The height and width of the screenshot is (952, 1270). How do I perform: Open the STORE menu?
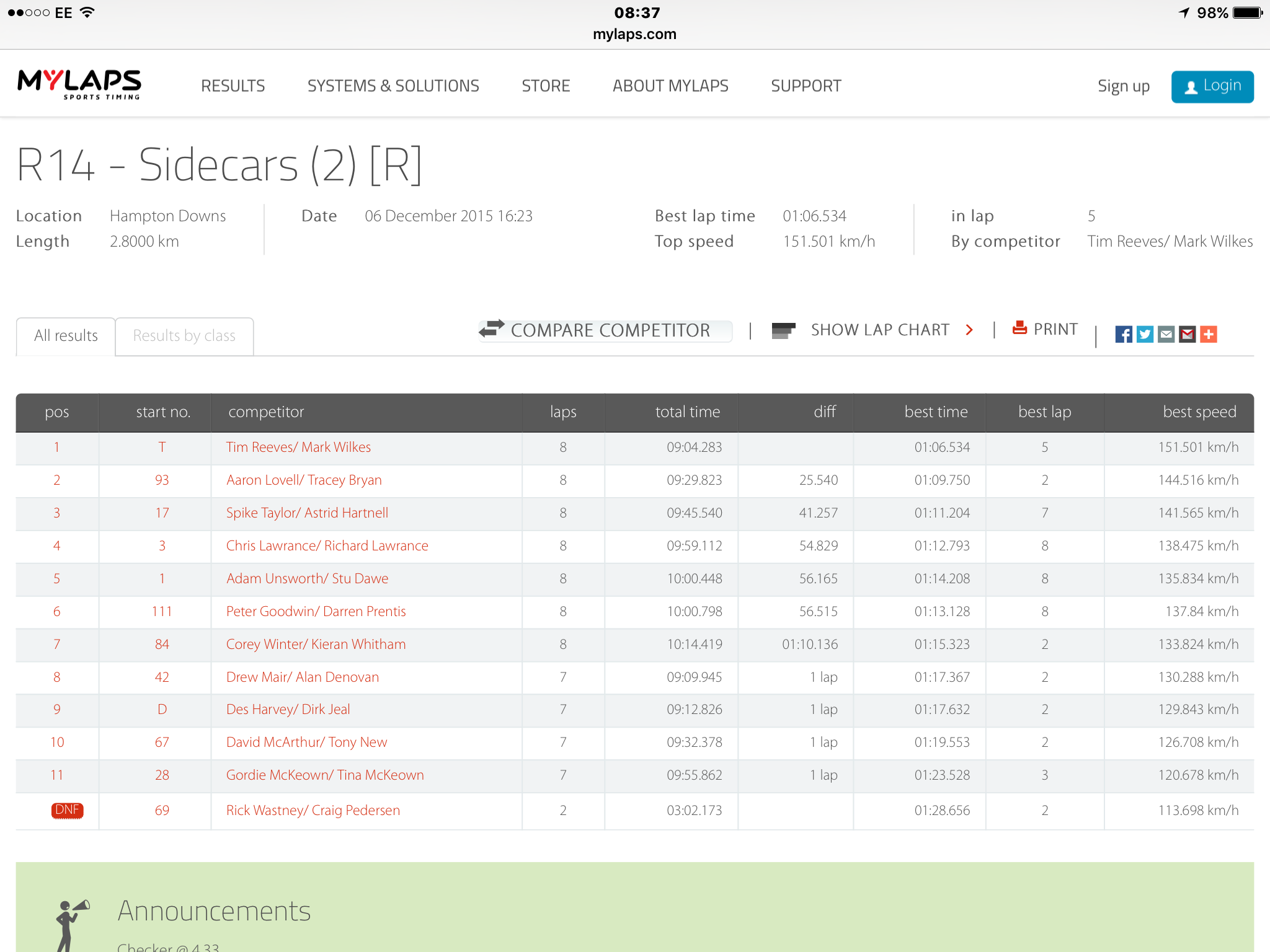546,86
